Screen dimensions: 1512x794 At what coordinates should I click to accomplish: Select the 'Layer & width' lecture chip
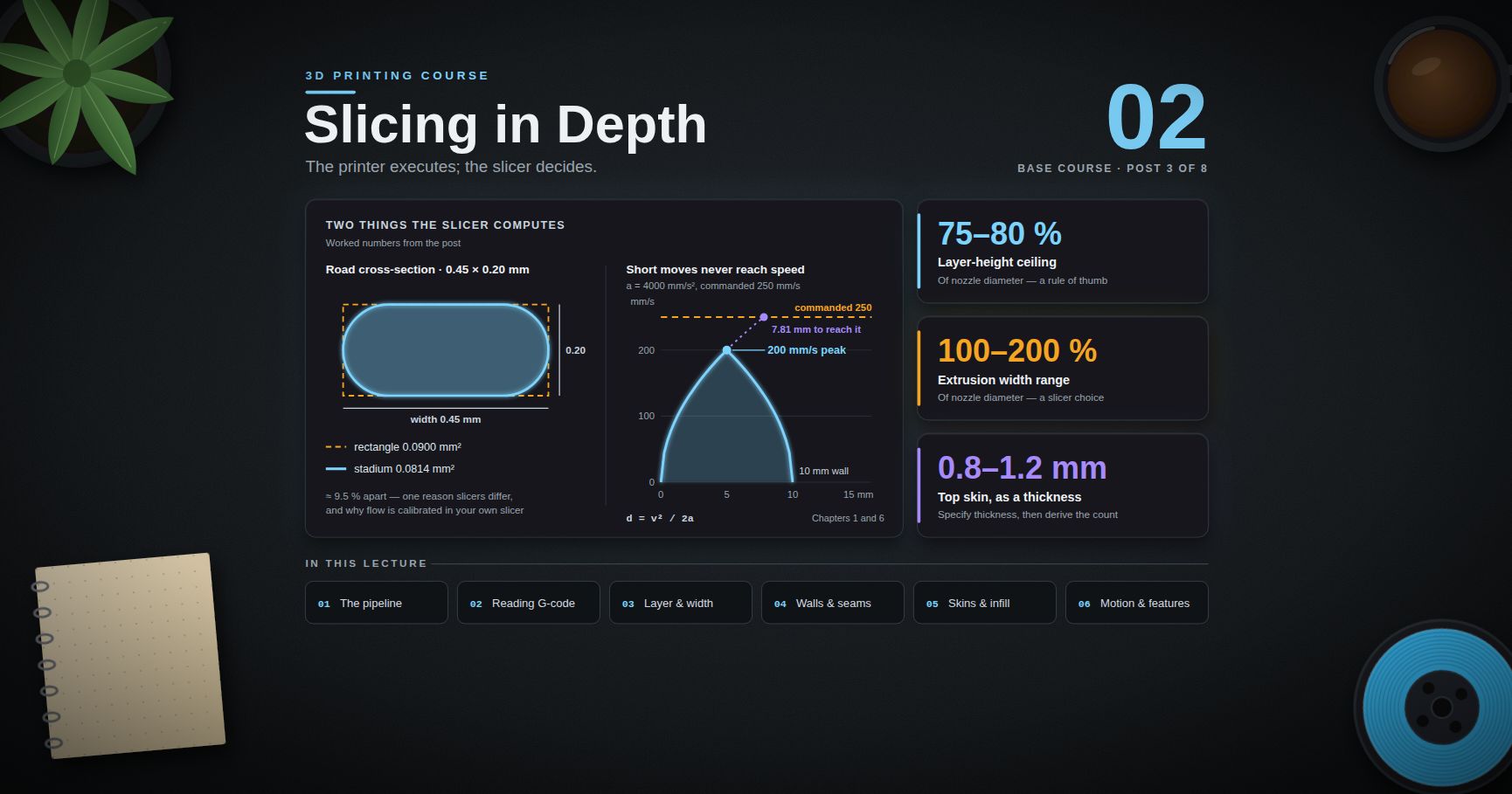pyautogui.click(x=681, y=603)
